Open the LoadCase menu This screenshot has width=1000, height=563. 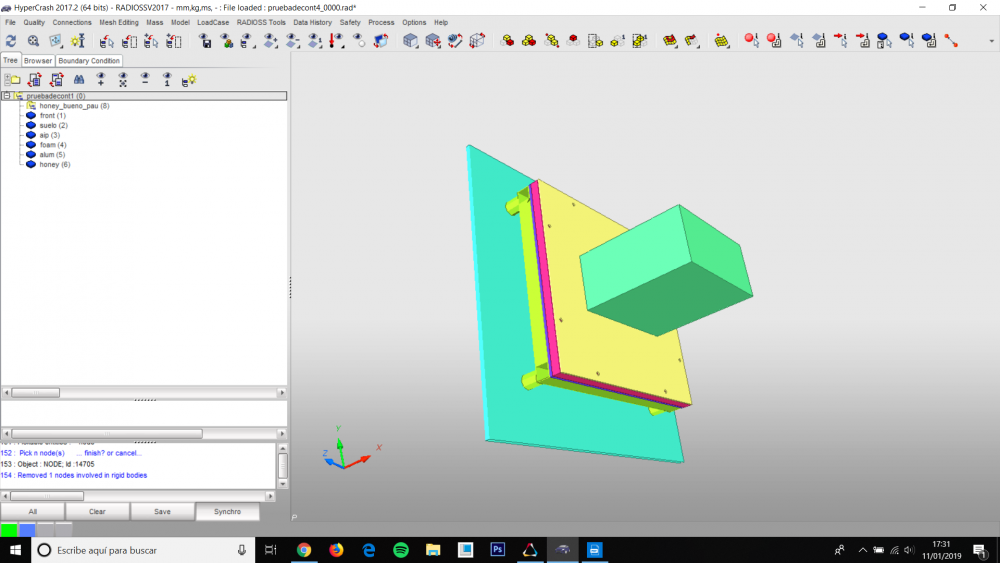click(213, 22)
